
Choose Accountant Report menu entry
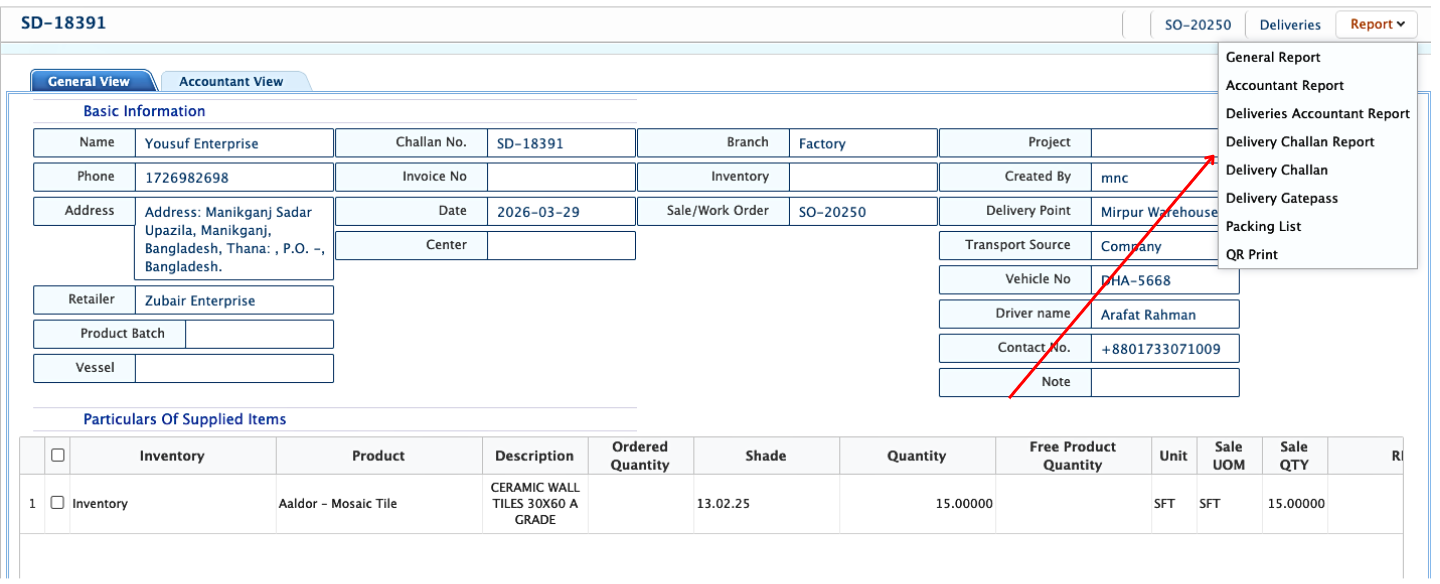click(1284, 86)
